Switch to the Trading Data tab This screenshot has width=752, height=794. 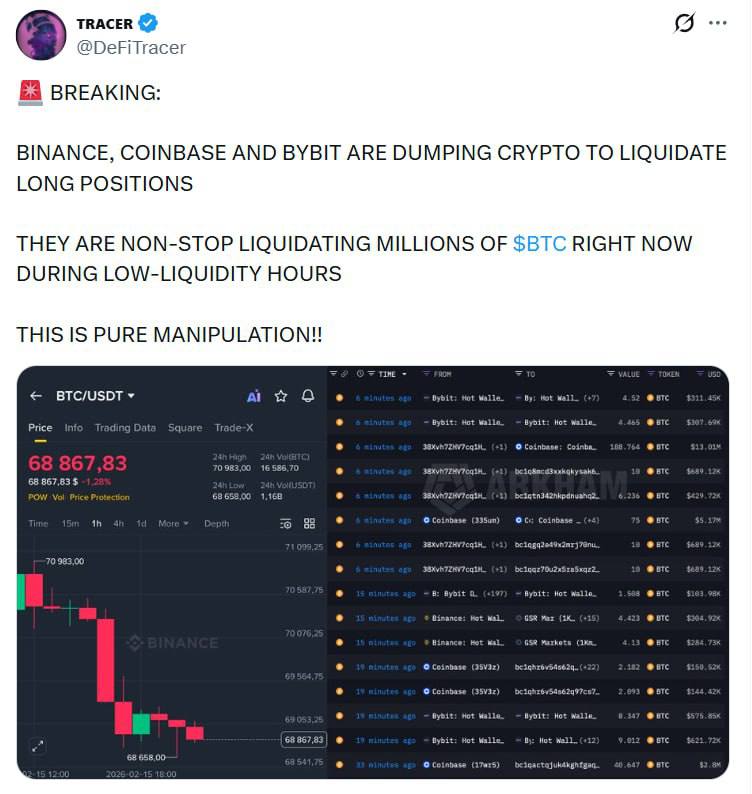[x=125, y=428]
